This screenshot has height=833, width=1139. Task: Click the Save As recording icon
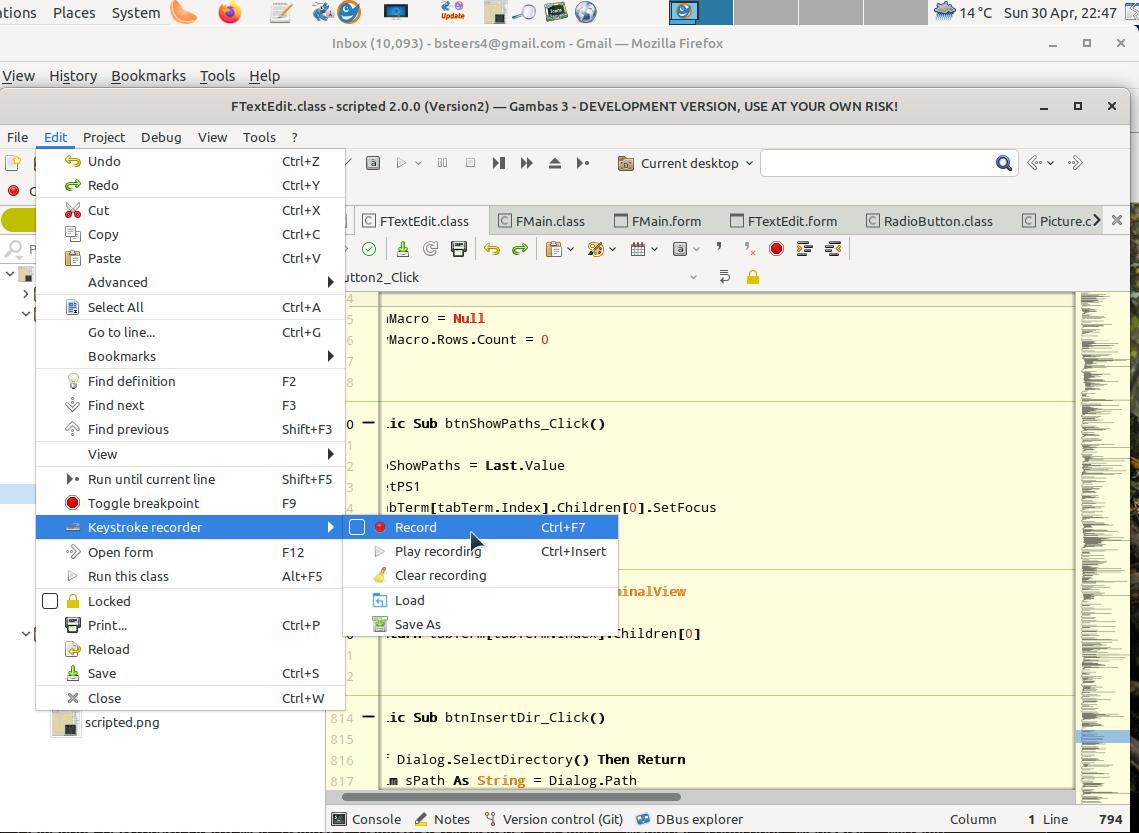pyautogui.click(x=379, y=624)
